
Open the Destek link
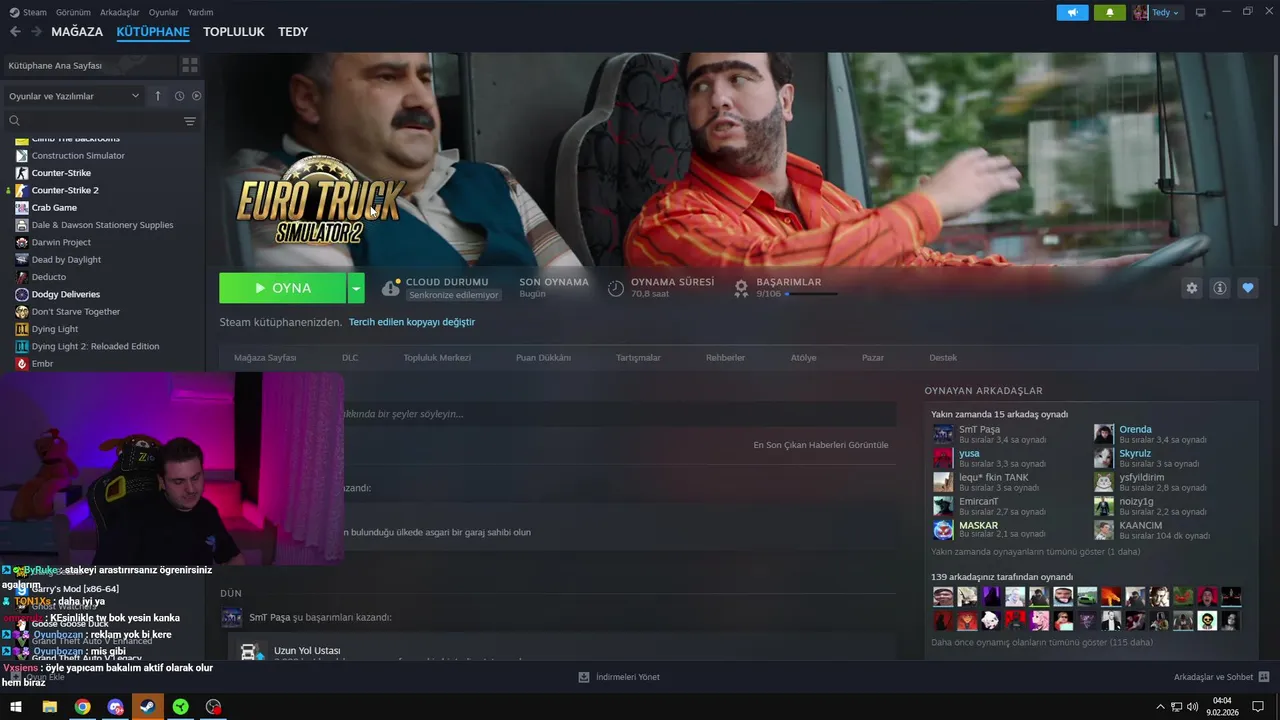[x=943, y=358]
